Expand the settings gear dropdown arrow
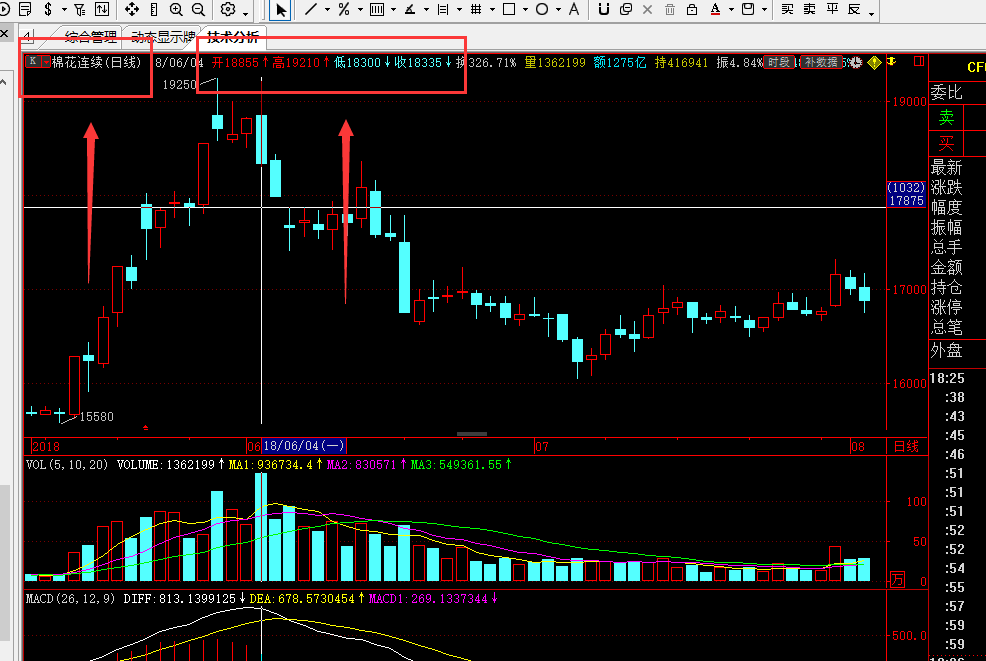 [x=245, y=13]
